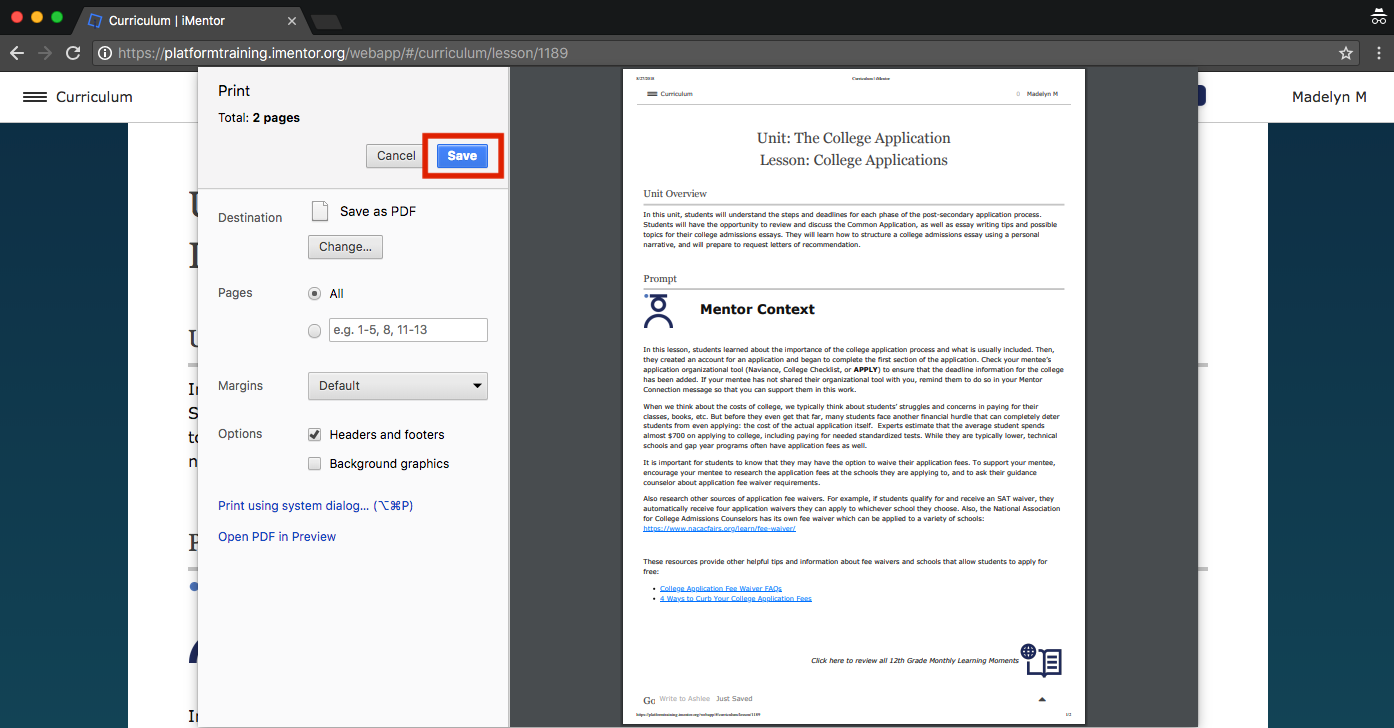Close the Curriculum | iMentor tab
This screenshot has height=728, width=1394.
coord(292,21)
